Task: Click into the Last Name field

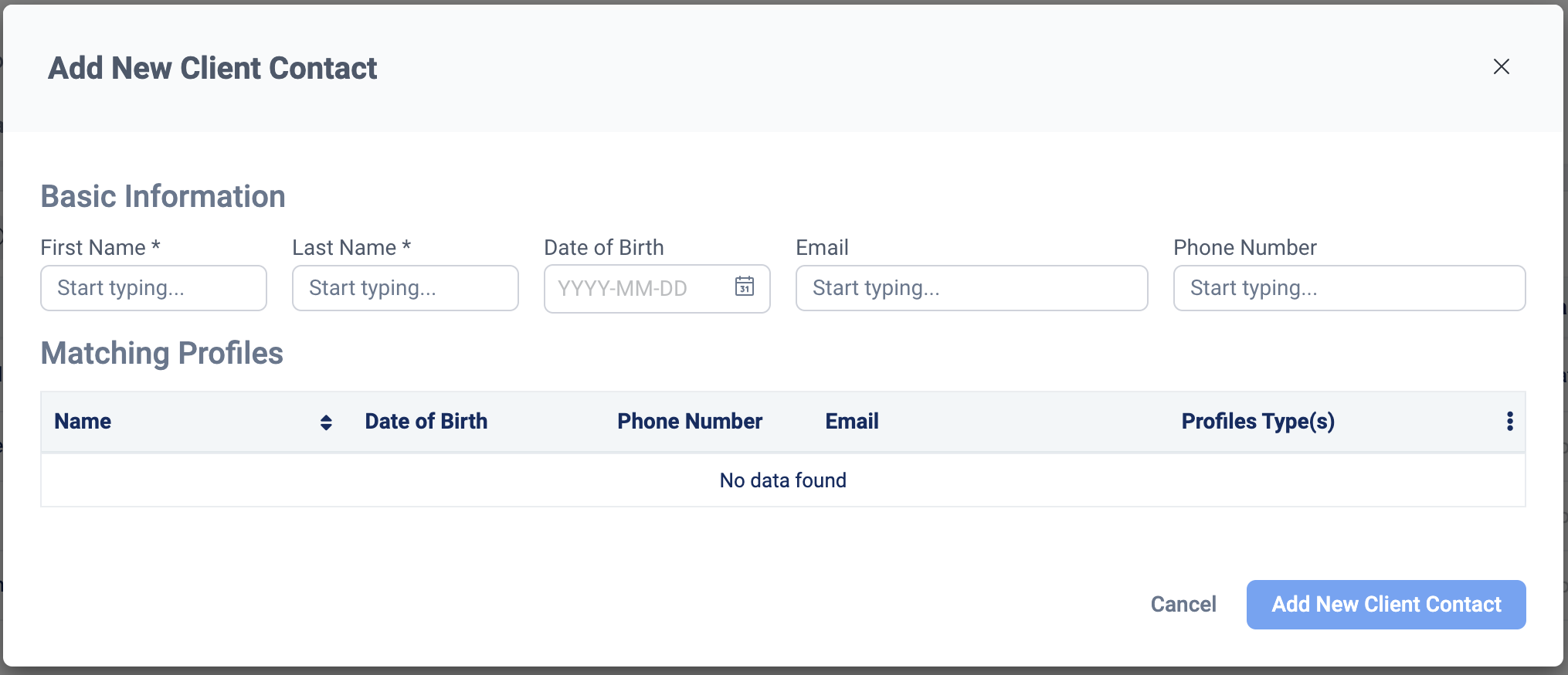Action: [x=405, y=288]
